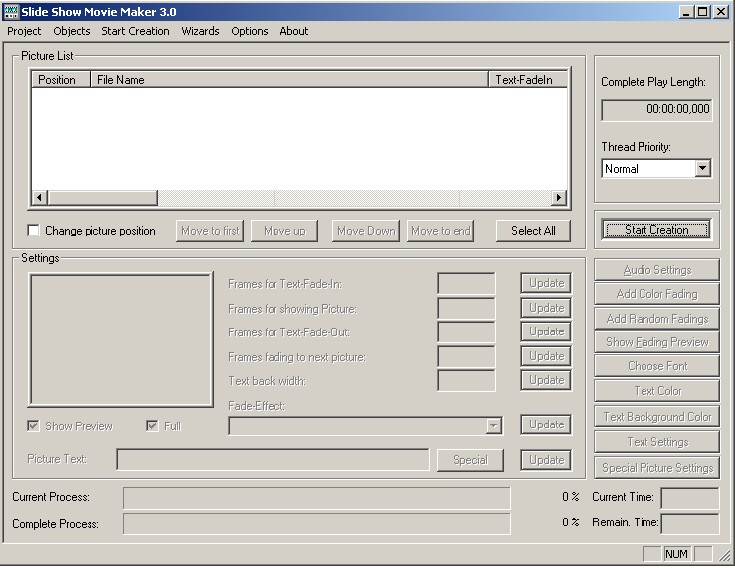Screen dimensions: 735x568
Task: Click Choose Font button
Action: tap(657, 366)
